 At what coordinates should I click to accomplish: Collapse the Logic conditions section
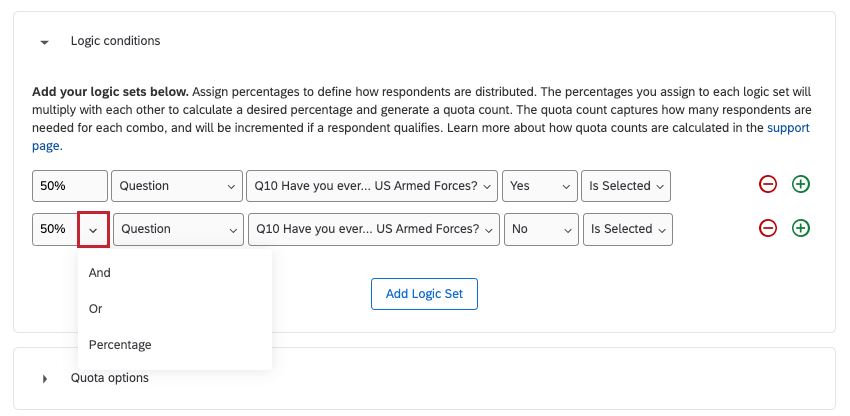point(44,42)
